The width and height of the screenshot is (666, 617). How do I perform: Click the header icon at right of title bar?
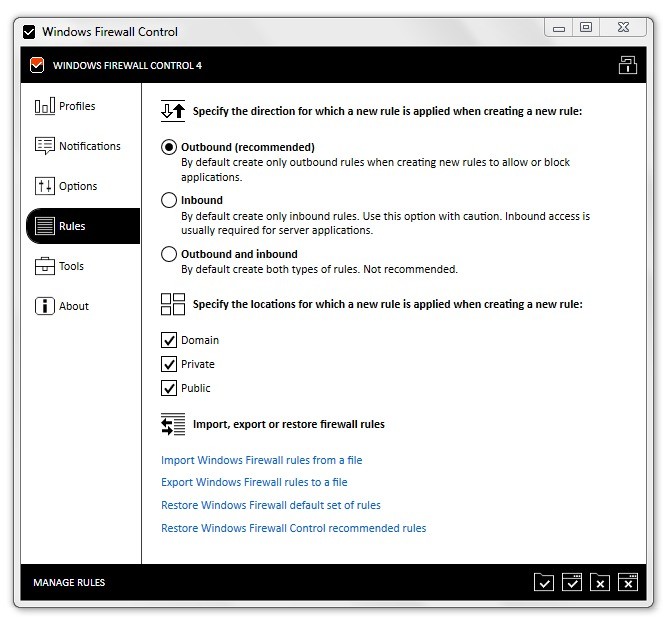point(627,65)
